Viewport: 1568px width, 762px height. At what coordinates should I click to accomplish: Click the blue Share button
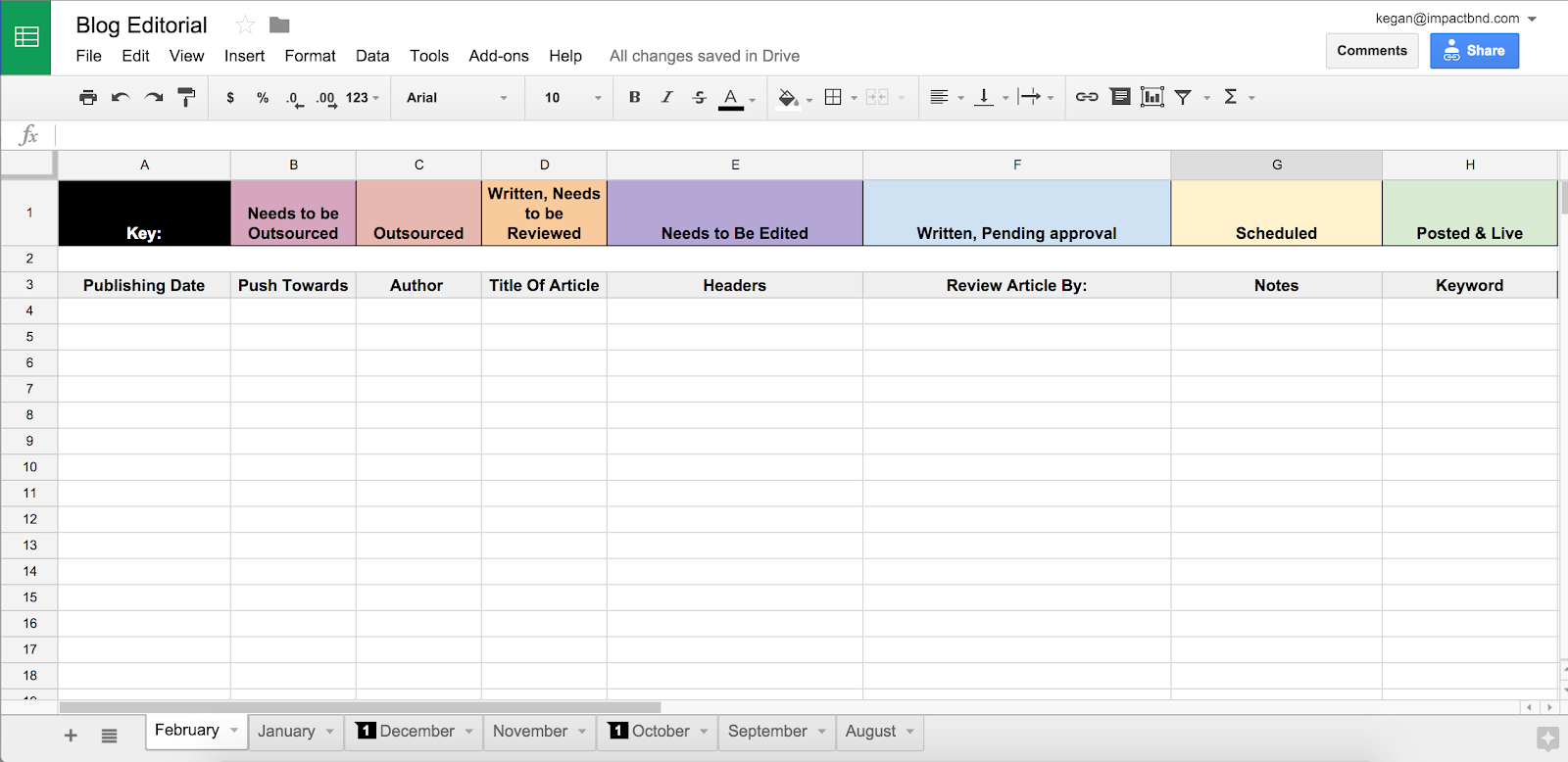point(1474,51)
